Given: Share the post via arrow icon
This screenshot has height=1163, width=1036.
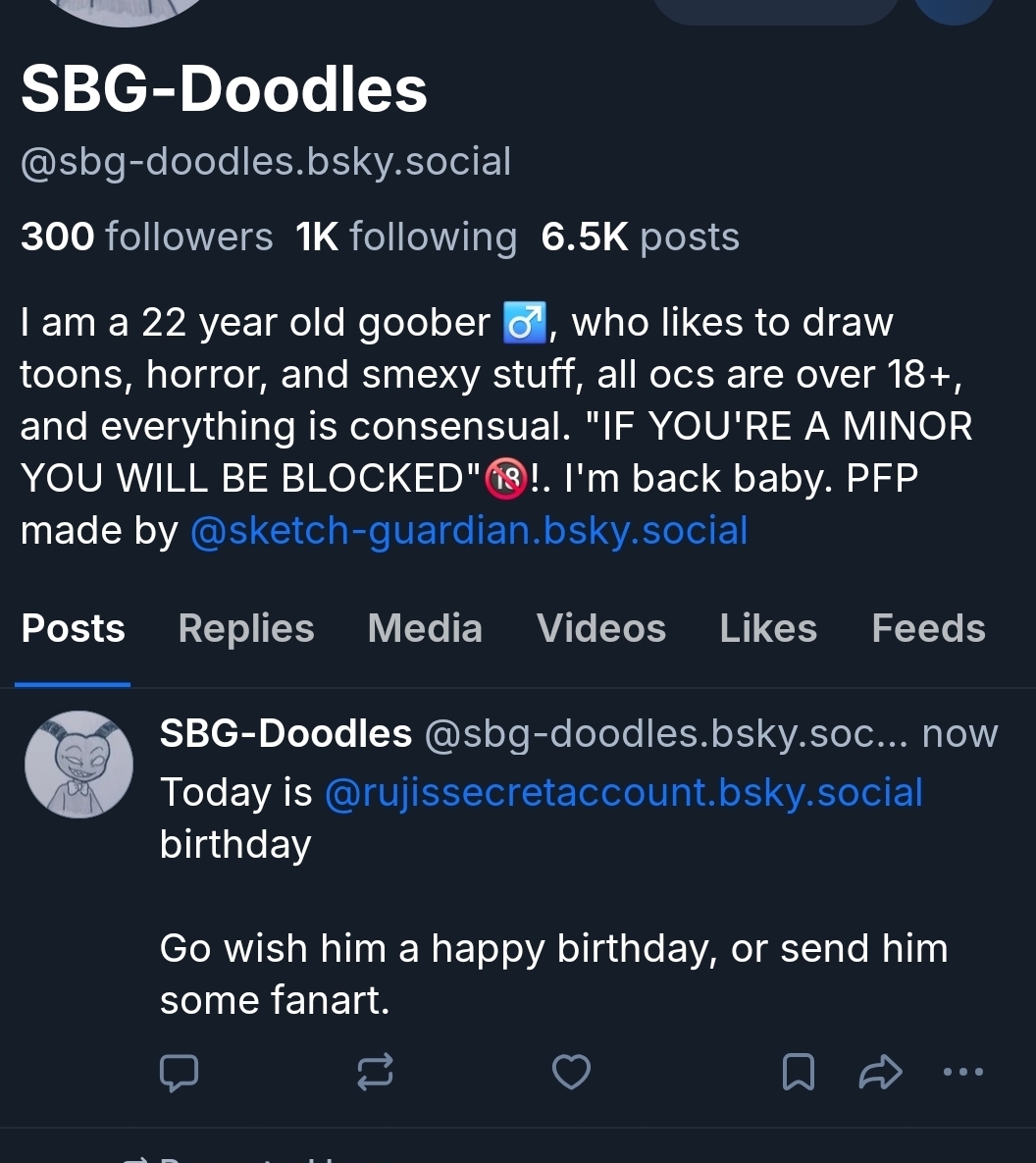Looking at the screenshot, I should [x=879, y=1072].
